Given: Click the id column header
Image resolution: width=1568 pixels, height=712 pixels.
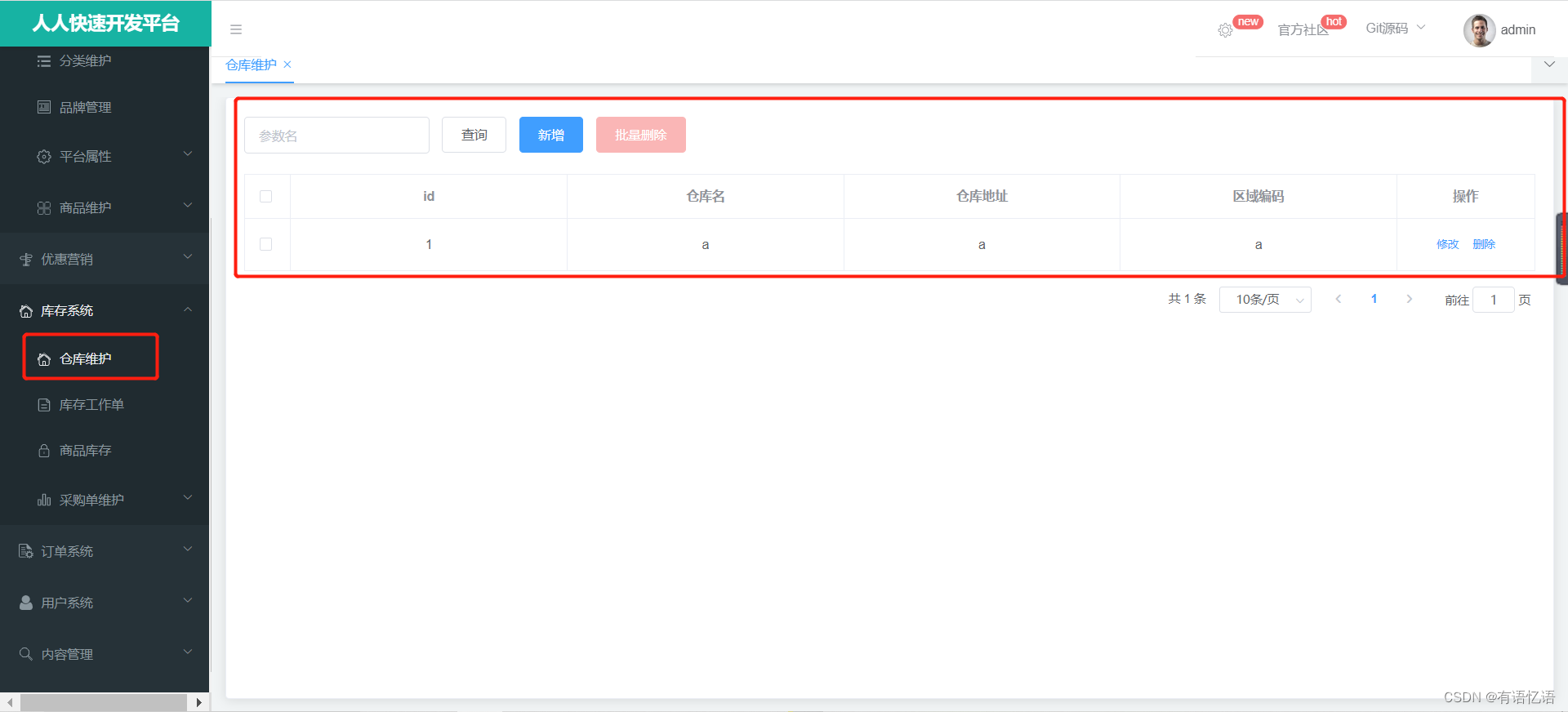Looking at the screenshot, I should [x=429, y=196].
